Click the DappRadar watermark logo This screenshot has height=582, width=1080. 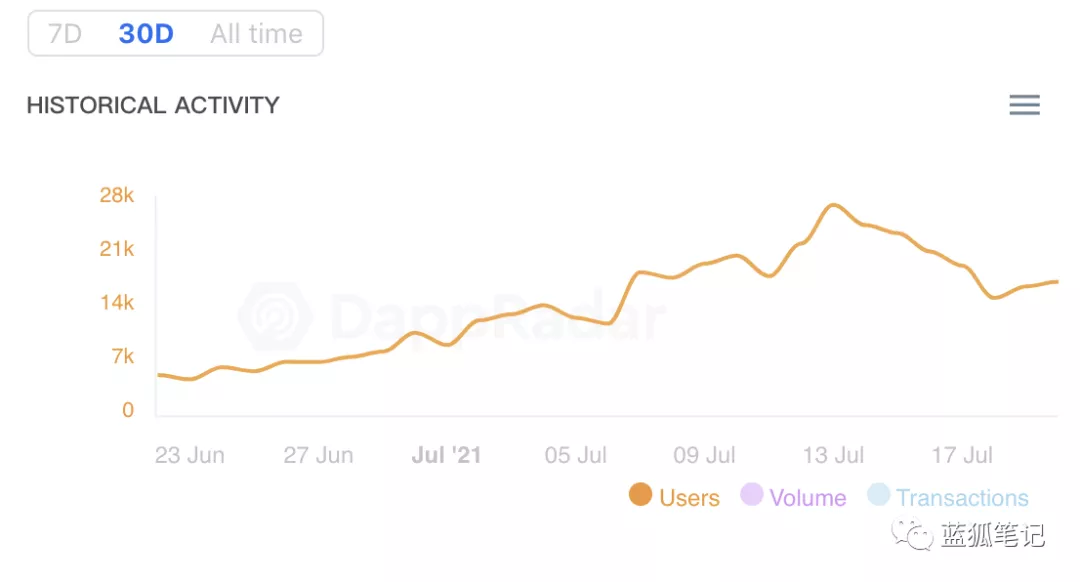[x=276, y=317]
